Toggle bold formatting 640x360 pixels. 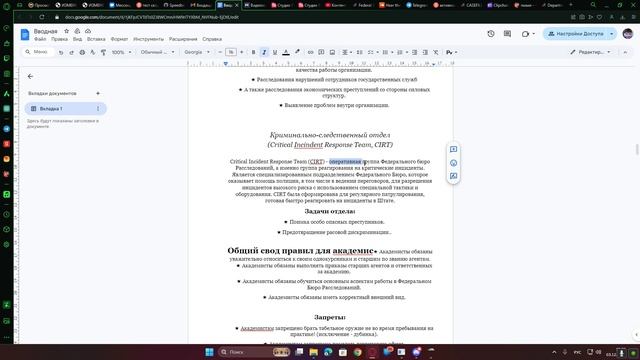[253, 52]
